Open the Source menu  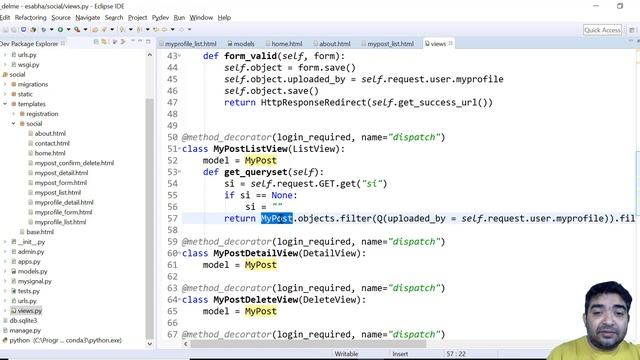coord(61,18)
